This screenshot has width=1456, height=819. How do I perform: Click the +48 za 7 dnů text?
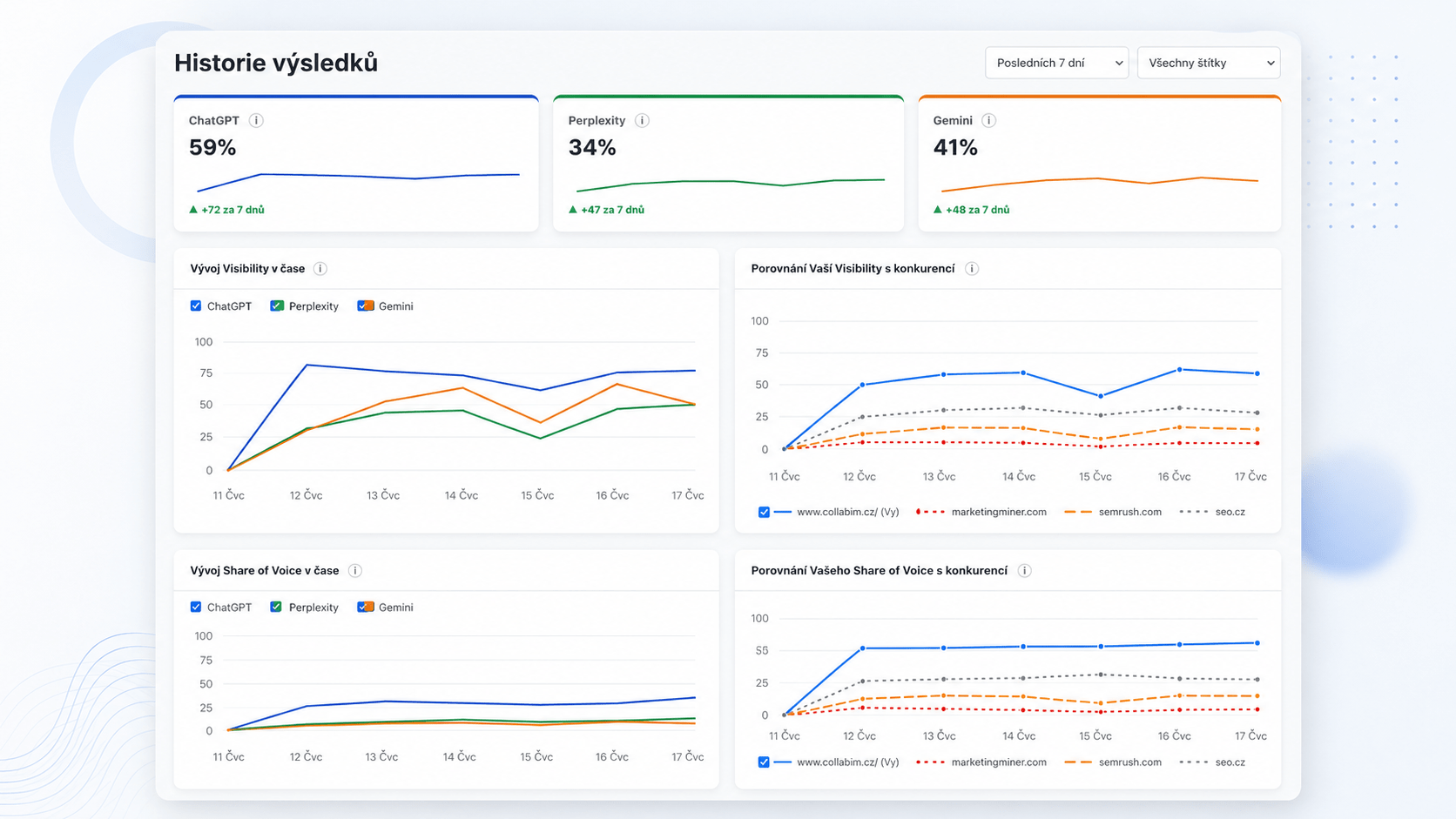tap(977, 210)
